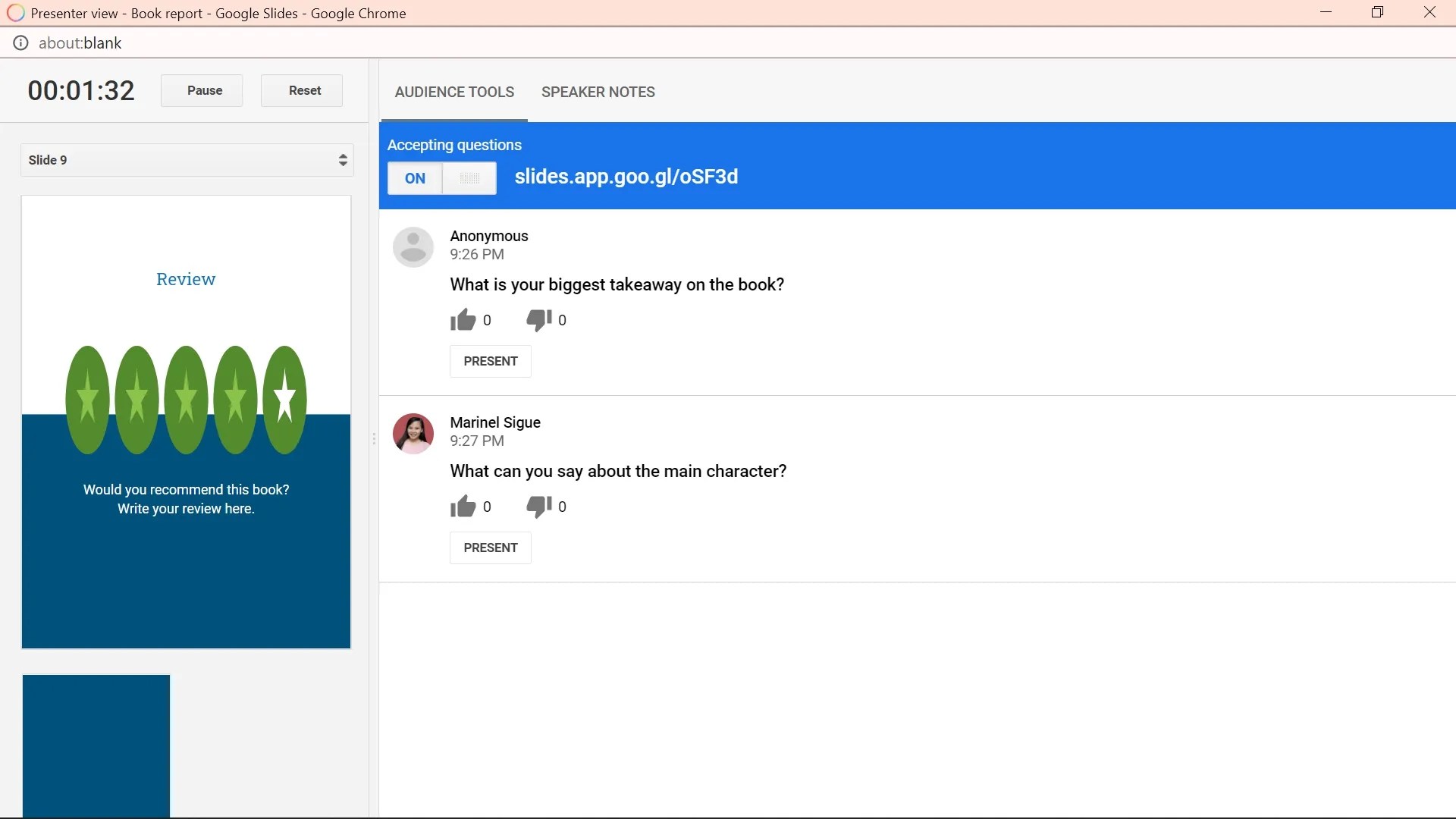
Task: Pause the presentation timer
Action: tap(202, 90)
